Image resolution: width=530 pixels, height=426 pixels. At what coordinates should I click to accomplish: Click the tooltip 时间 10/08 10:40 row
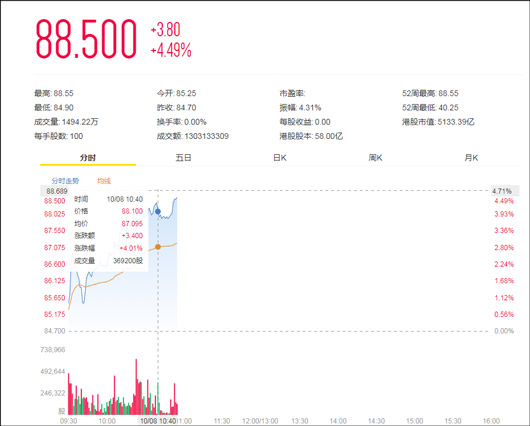tap(109, 199)
